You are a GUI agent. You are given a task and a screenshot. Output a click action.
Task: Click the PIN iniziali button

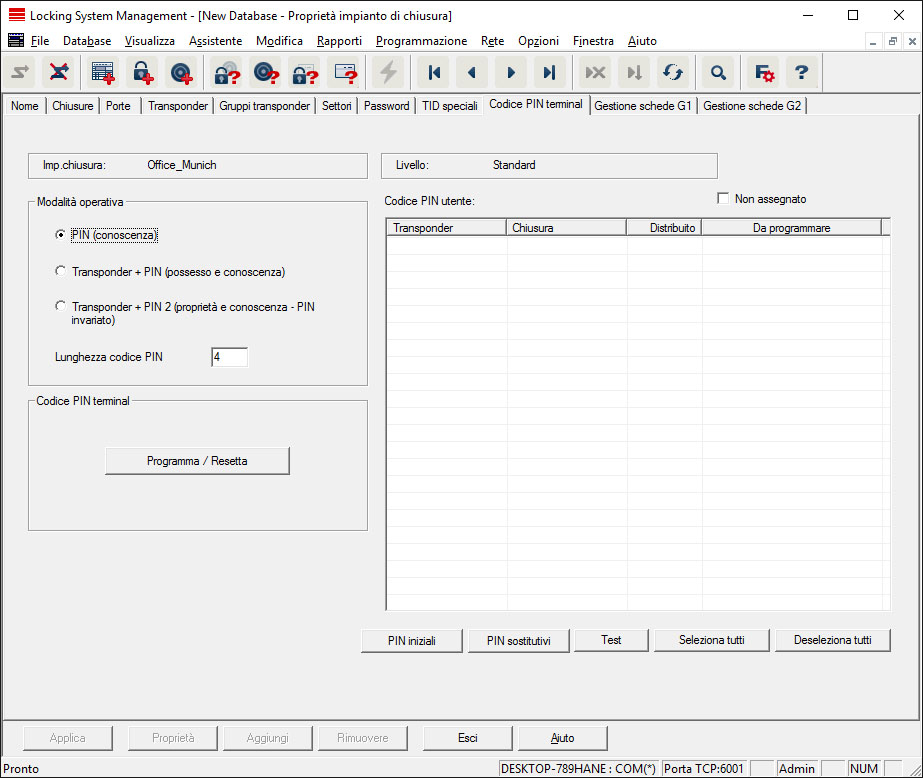coord(412,641)
